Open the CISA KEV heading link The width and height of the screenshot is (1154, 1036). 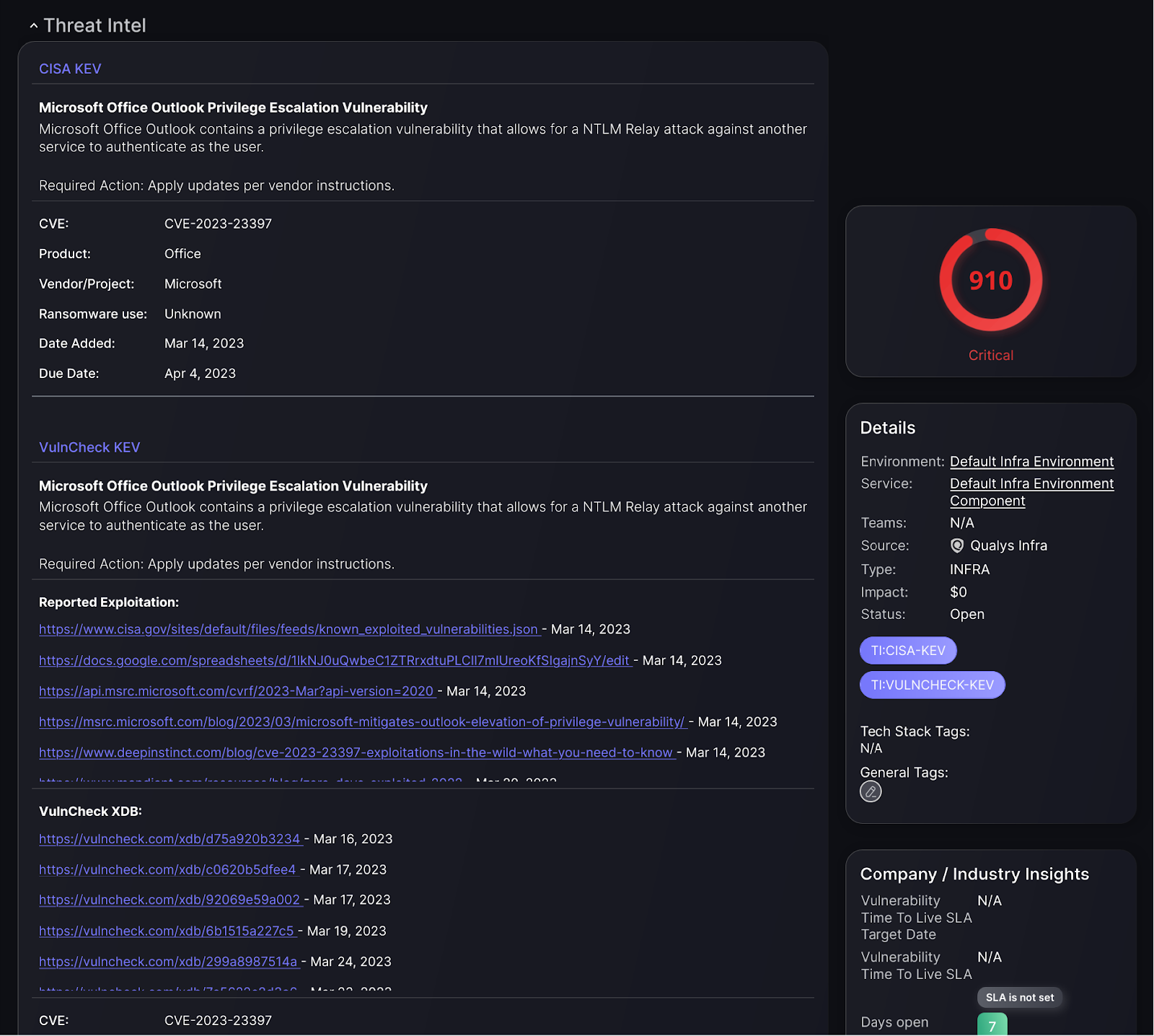[70, 69]
